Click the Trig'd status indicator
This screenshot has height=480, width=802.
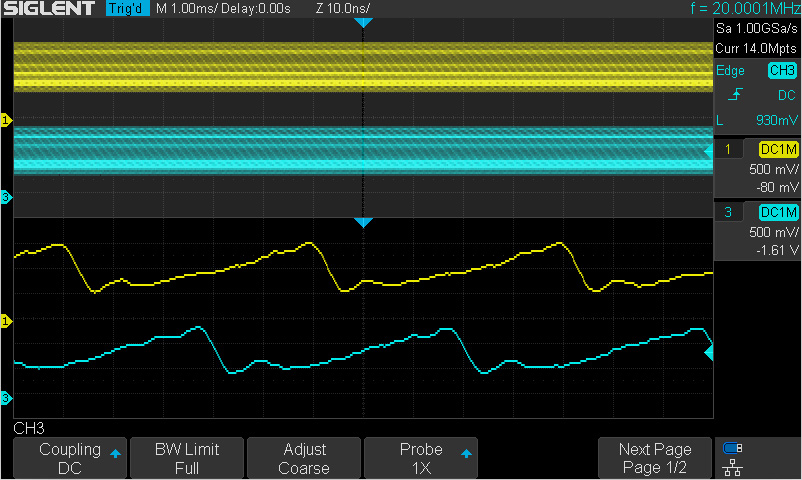127,9
